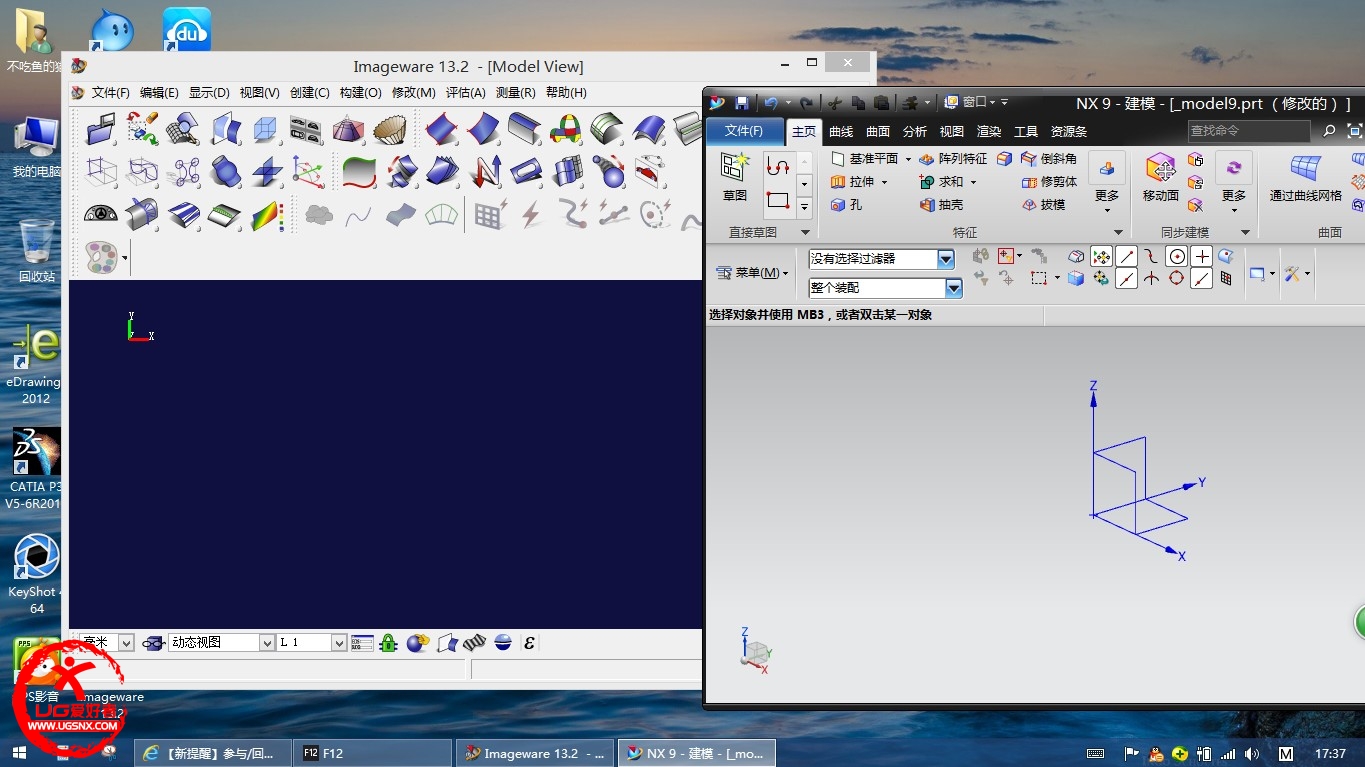The image size is (1365, 767).
Task: Click the Undo arrow in NX quick access bar
Action: coord(771,102)
